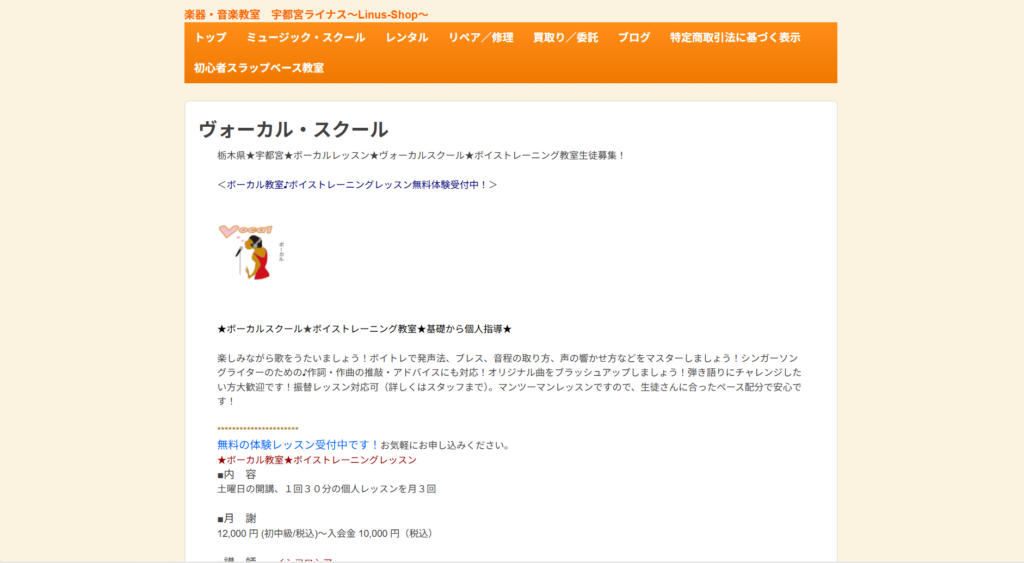1024x563 pixels.
Task: Click the 無料の体験レッスン受付中です！ text
Action: tap(298, 445)
